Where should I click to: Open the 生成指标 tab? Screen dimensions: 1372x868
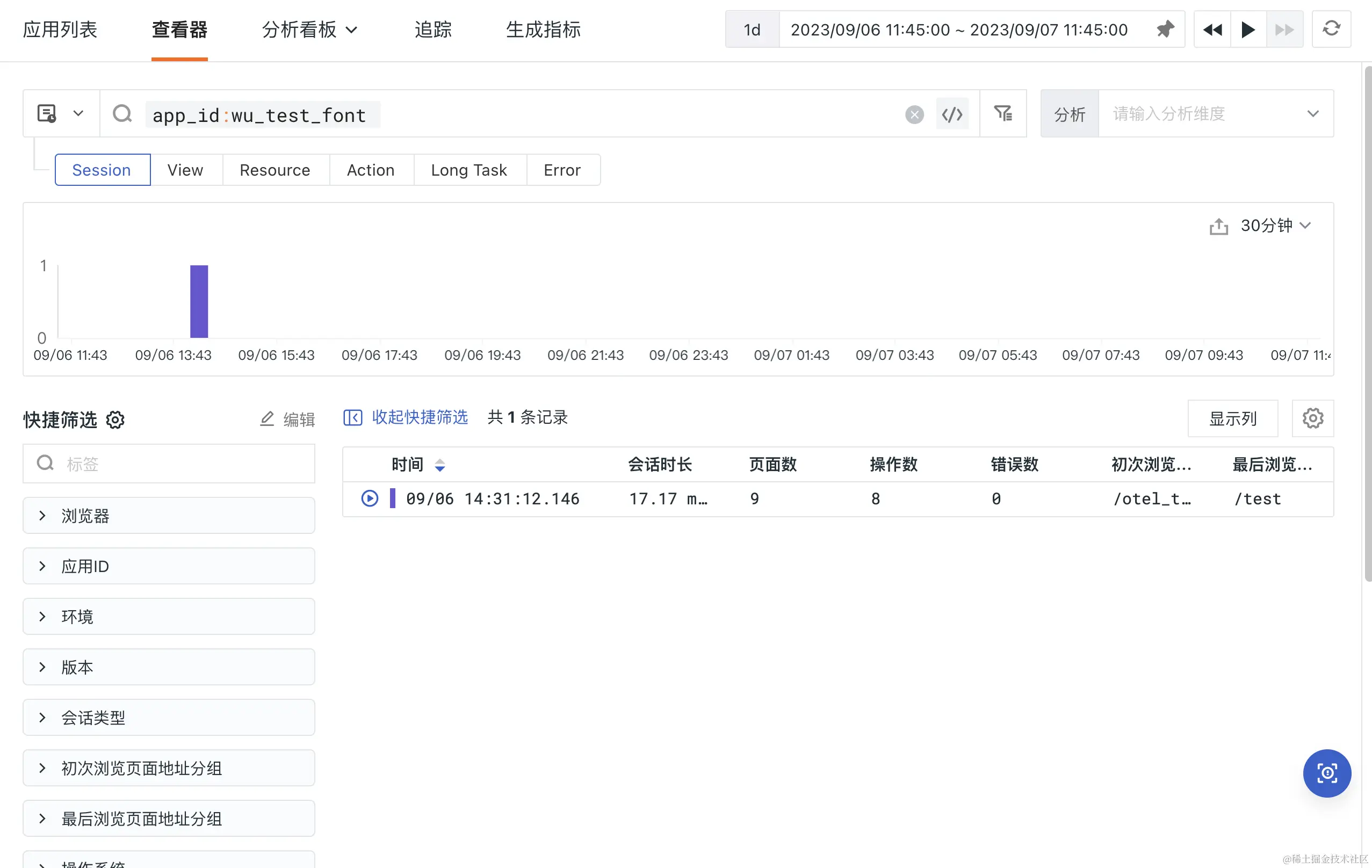point(543,29)
